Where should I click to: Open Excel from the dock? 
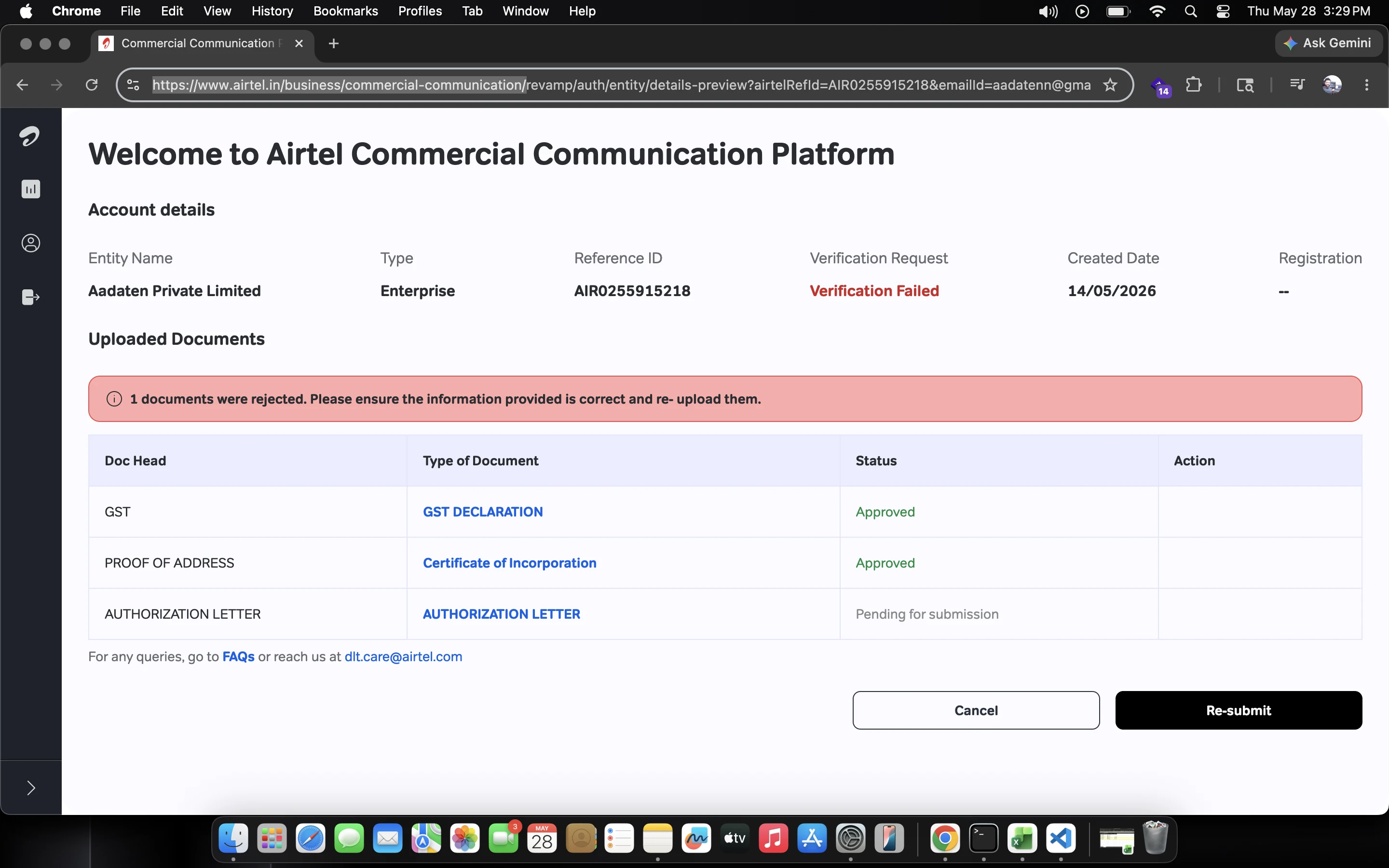(1022, 839)
